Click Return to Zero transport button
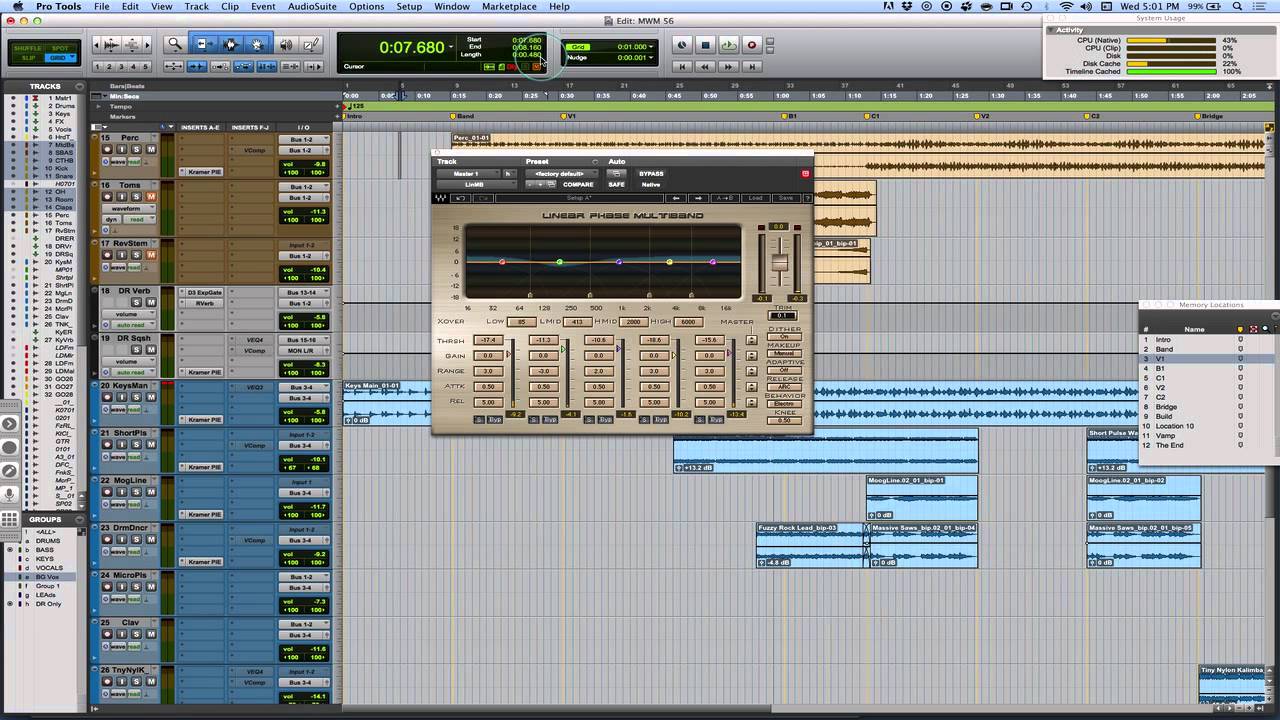This screenshot has height=720, width=1280. (682, 66)
